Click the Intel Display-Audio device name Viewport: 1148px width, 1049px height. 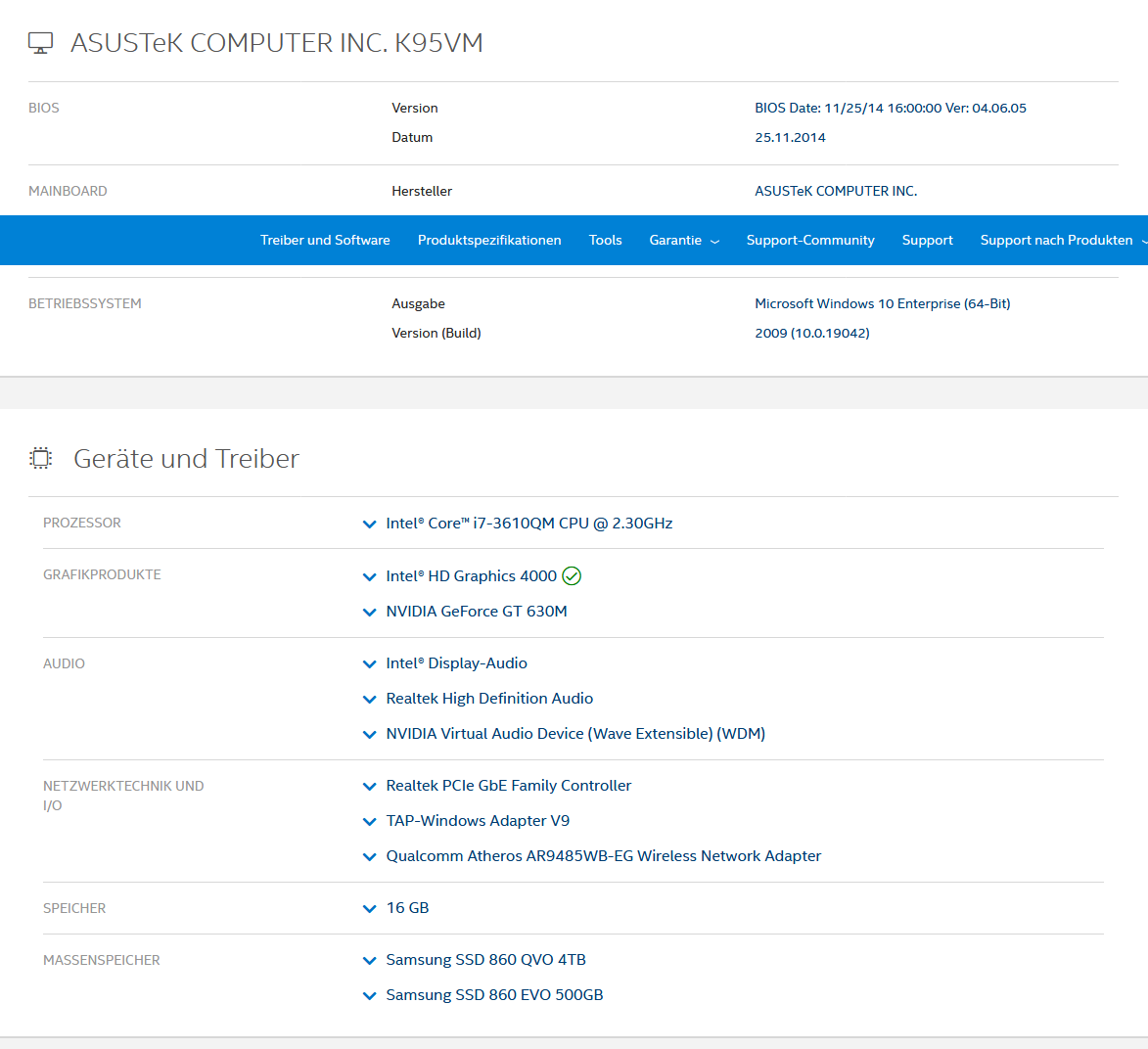(x=456, y=663)
